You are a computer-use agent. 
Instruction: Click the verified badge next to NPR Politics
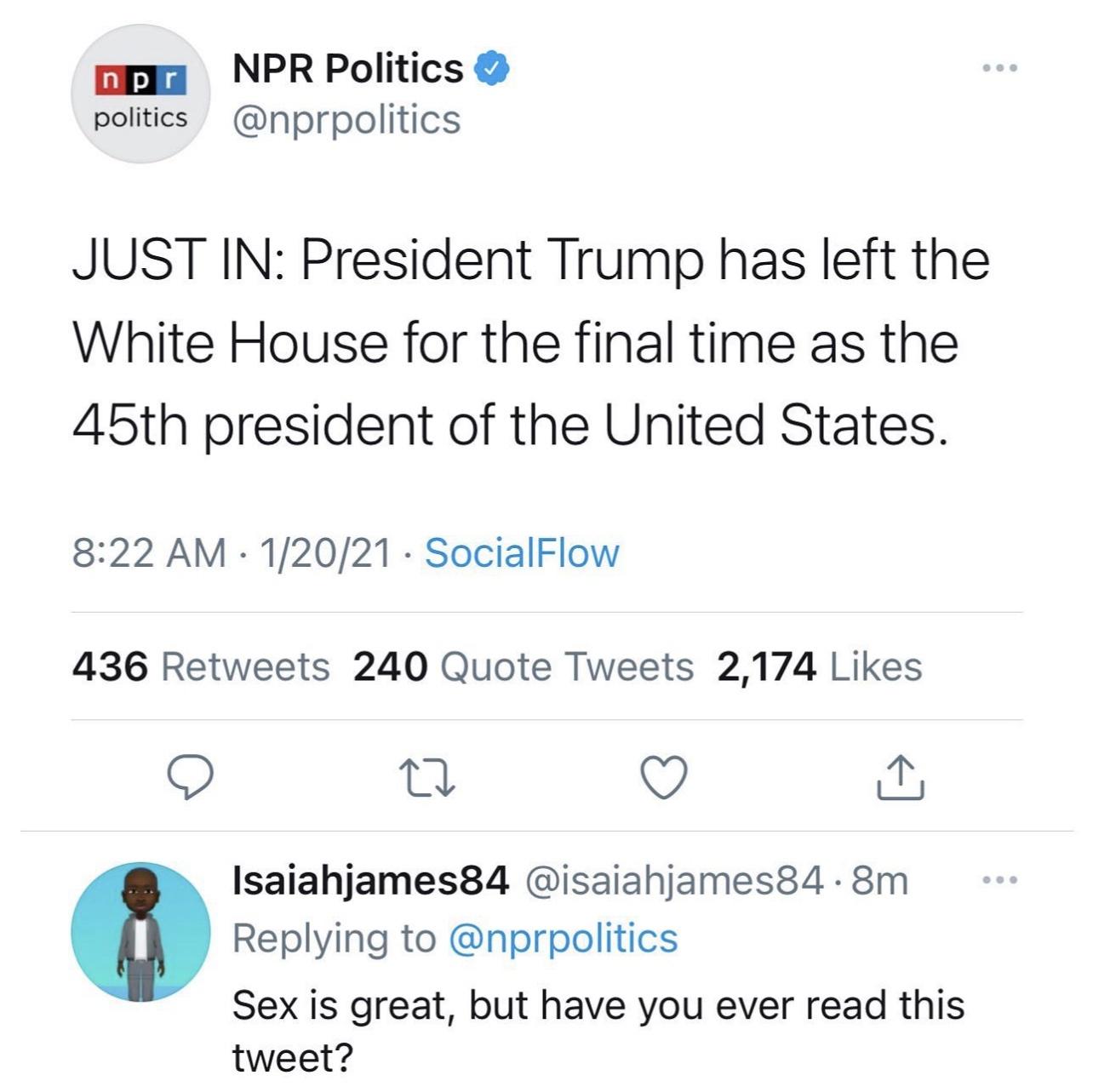pos(490,71)
